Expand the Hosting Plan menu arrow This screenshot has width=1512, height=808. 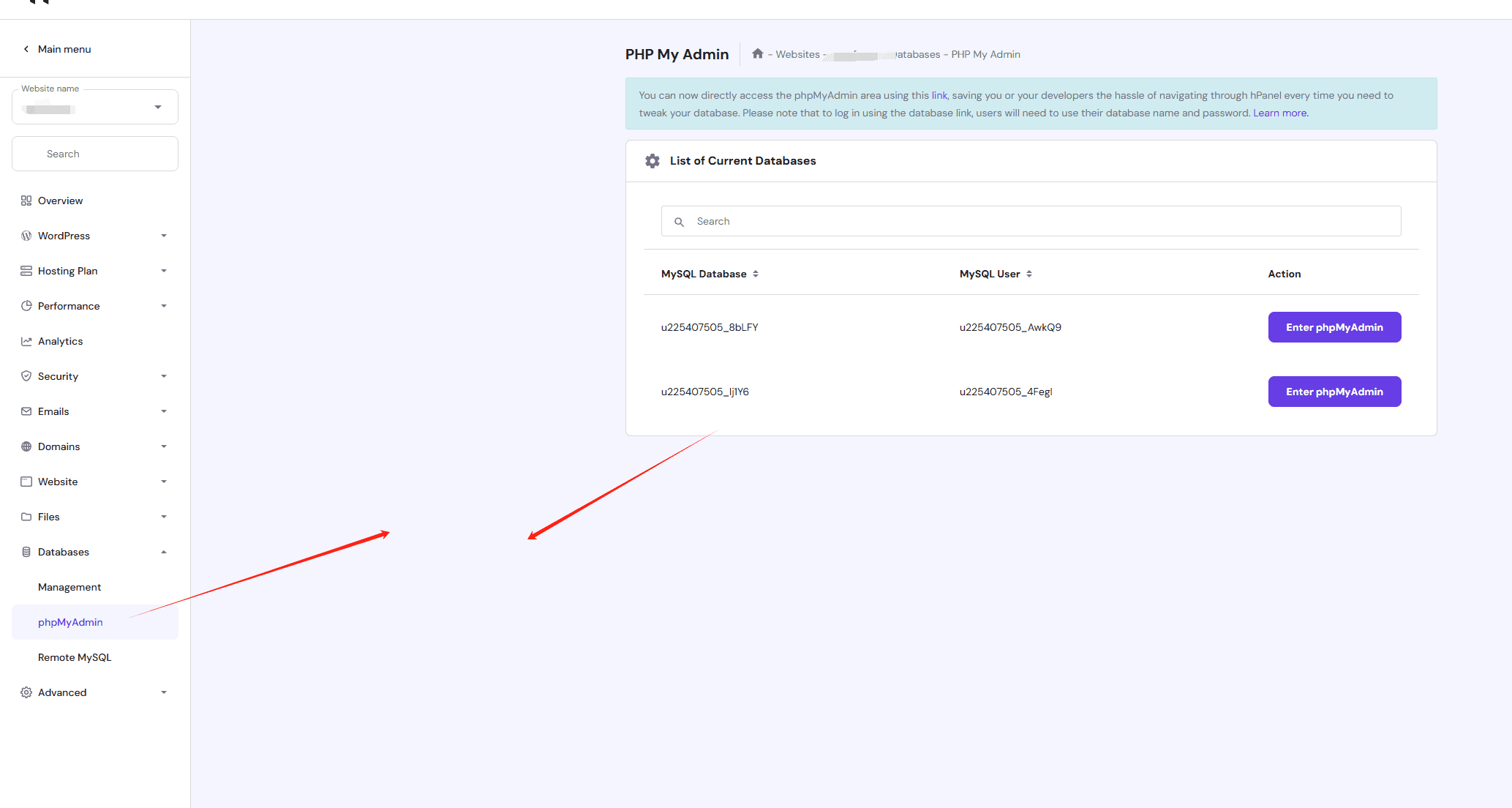point(164,271)
